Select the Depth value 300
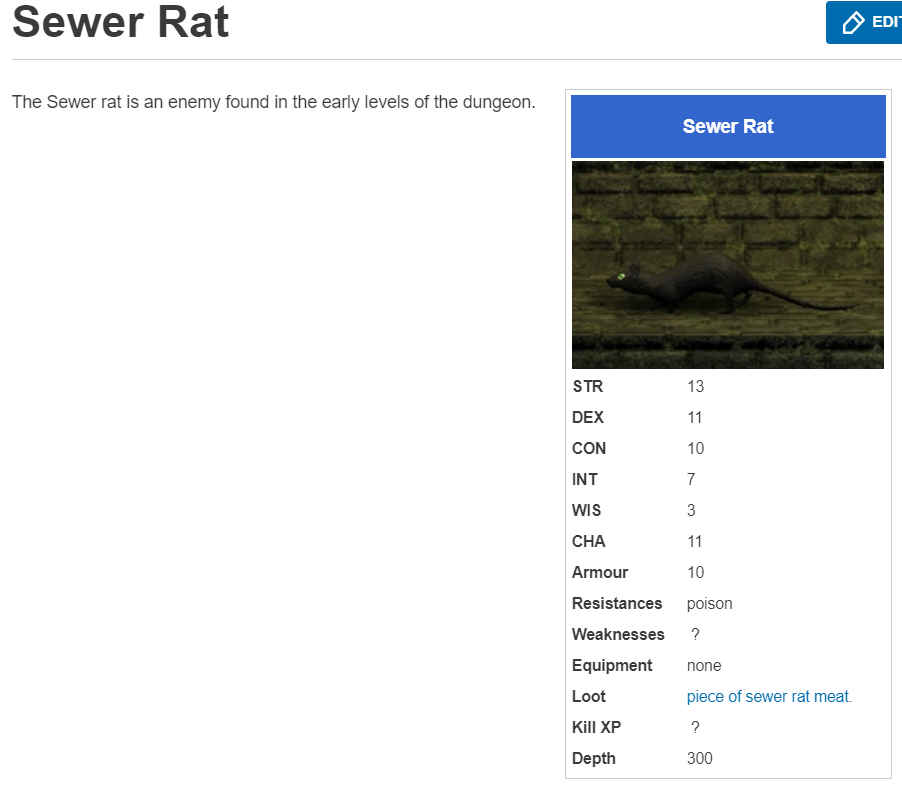 tap(700, 758)
